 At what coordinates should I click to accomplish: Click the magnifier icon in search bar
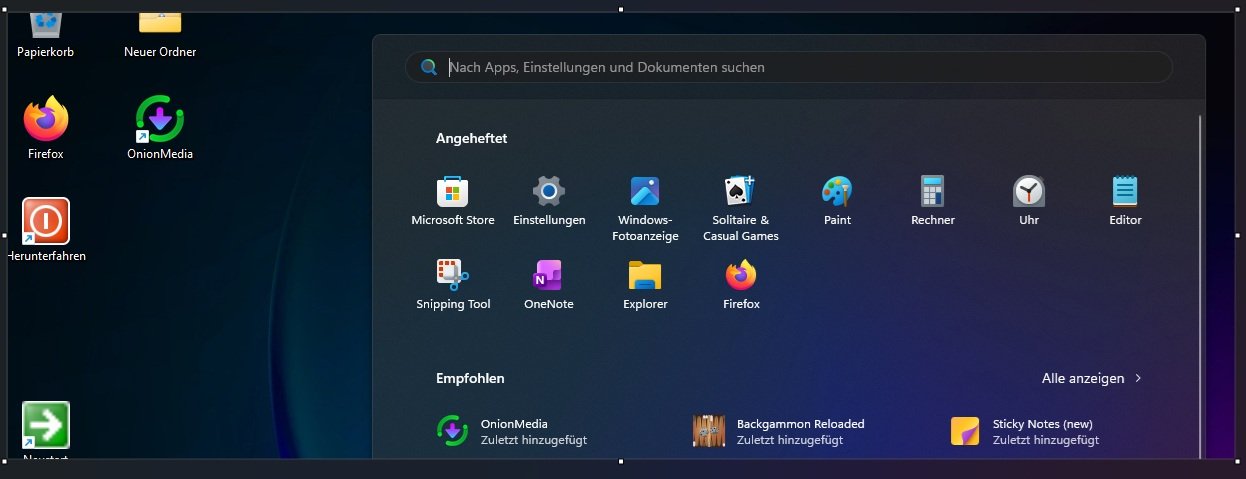(429, 67)
